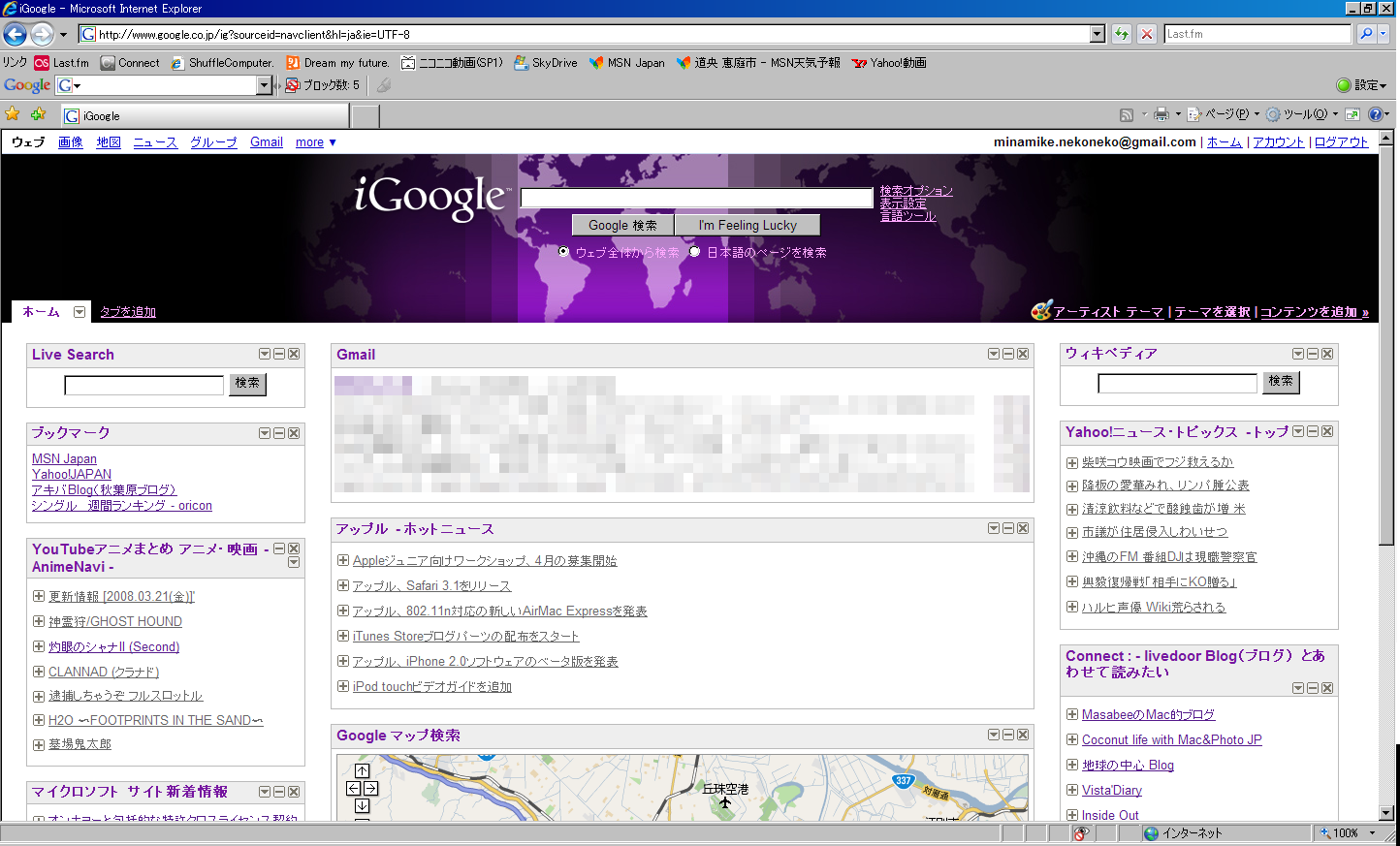Click the RSS feeds icon in command bar
The width and height of the screenshot is (1400, 846).
coord(1126,114)
